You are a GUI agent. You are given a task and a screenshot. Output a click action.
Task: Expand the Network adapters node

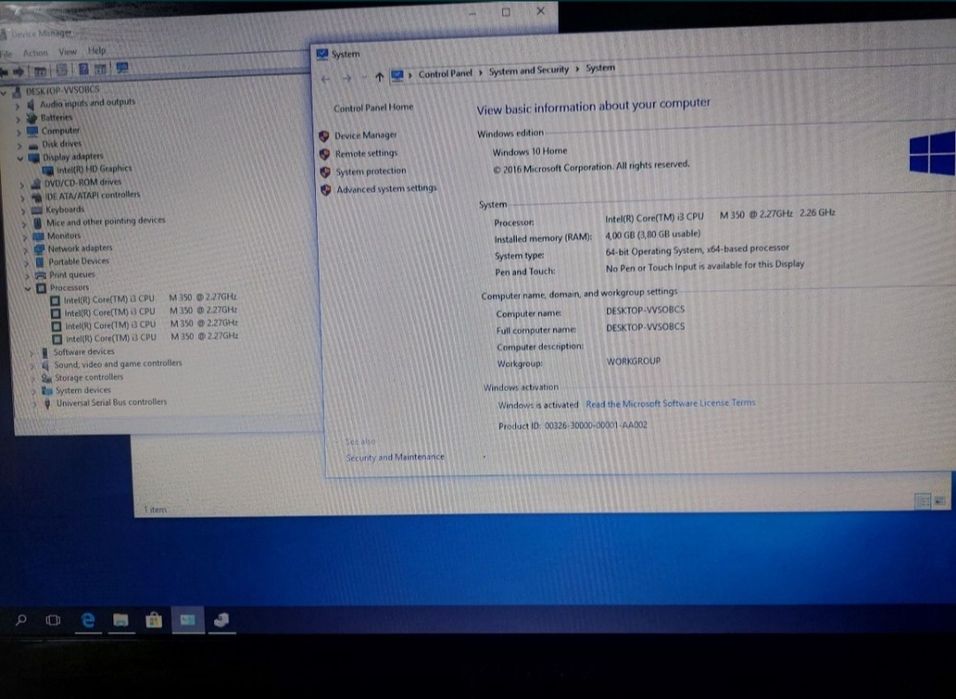(26, 249)
